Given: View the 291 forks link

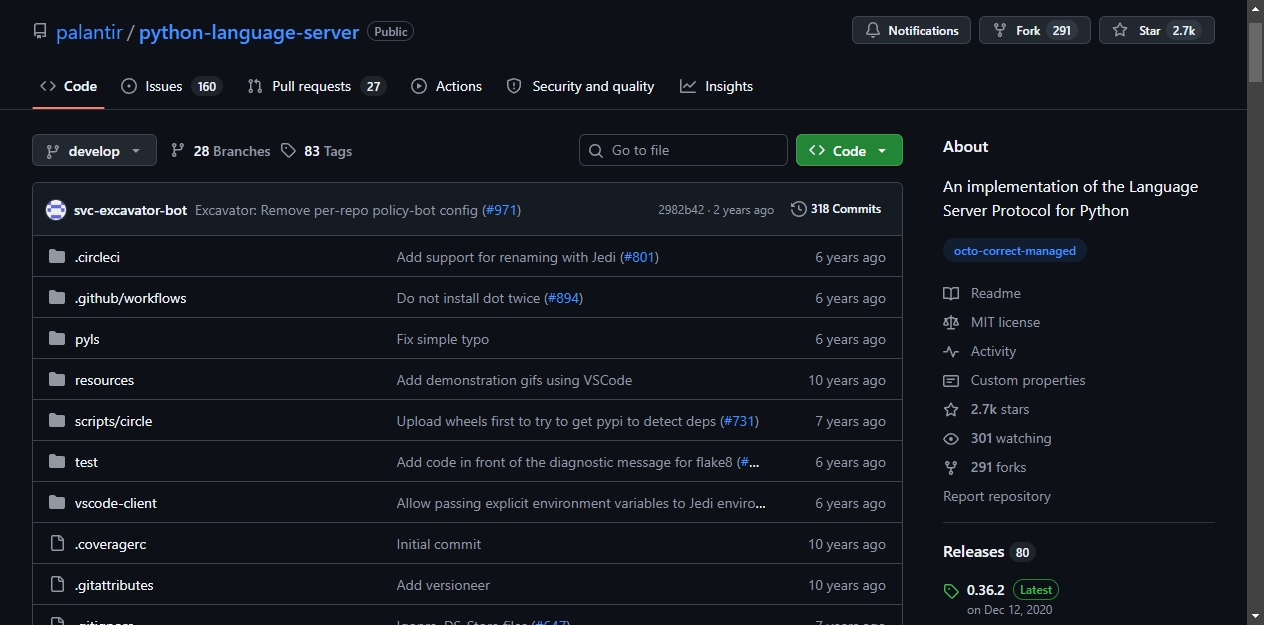Looking at the screenshot, I should (x=984, y=467).
